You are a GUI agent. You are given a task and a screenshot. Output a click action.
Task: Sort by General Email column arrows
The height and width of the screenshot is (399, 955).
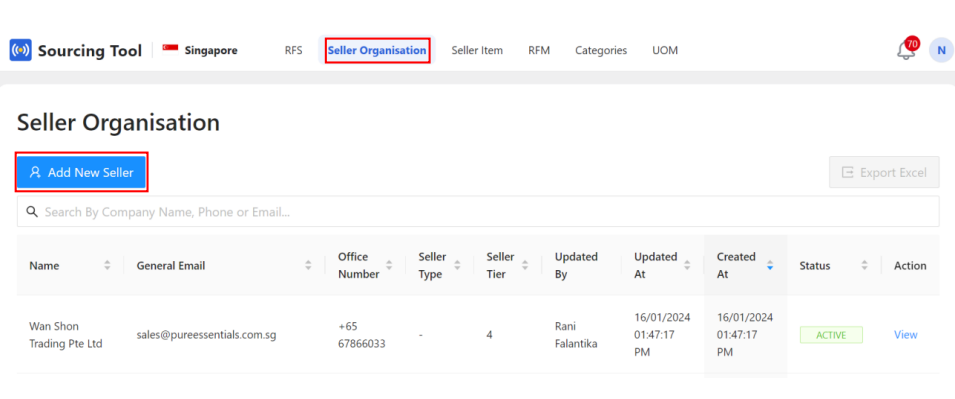pos(308,266)
